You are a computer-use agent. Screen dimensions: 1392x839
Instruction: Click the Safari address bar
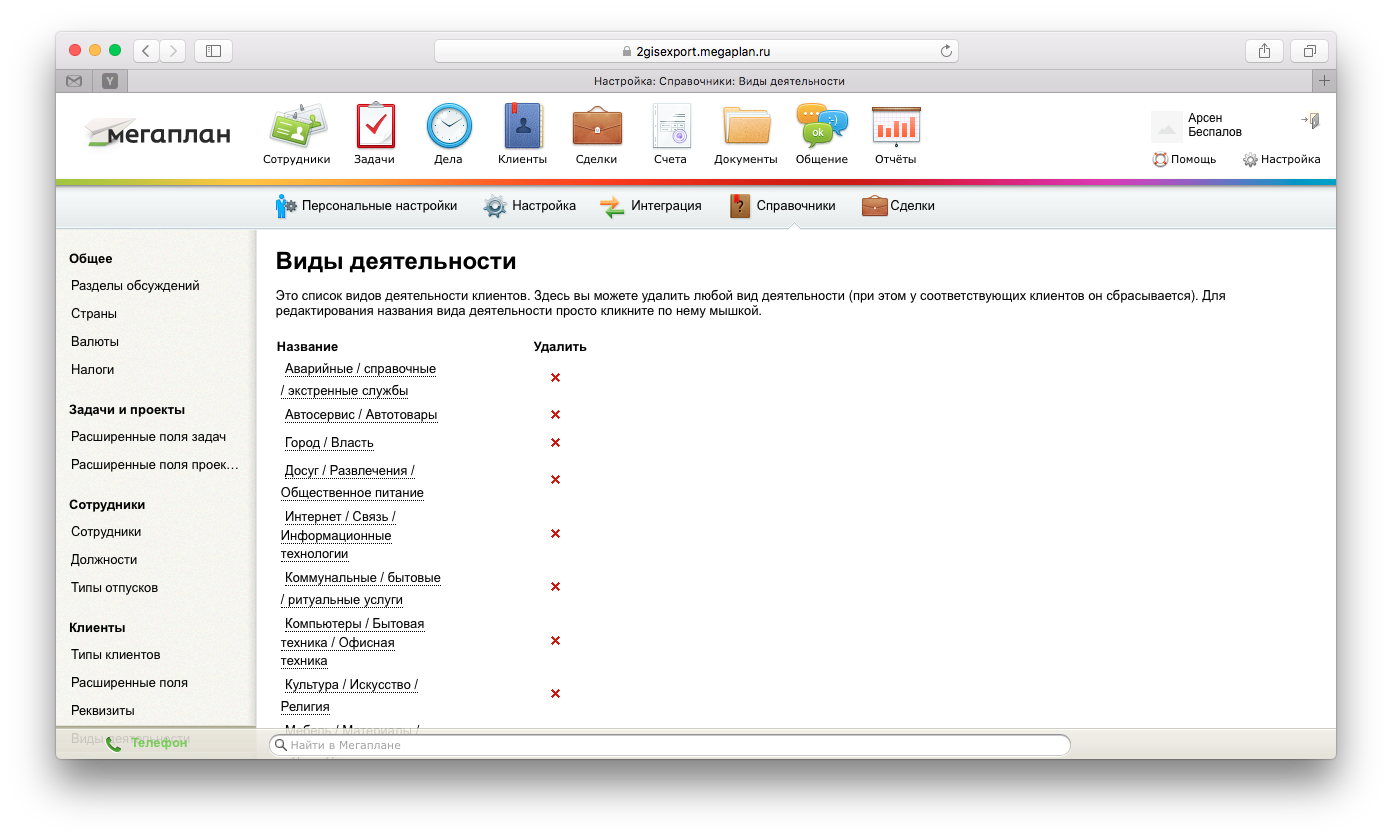tap(696, 51)
